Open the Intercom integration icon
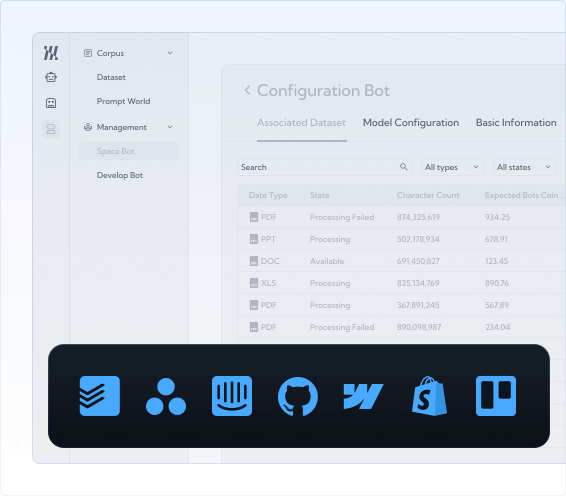 [232, 396]
